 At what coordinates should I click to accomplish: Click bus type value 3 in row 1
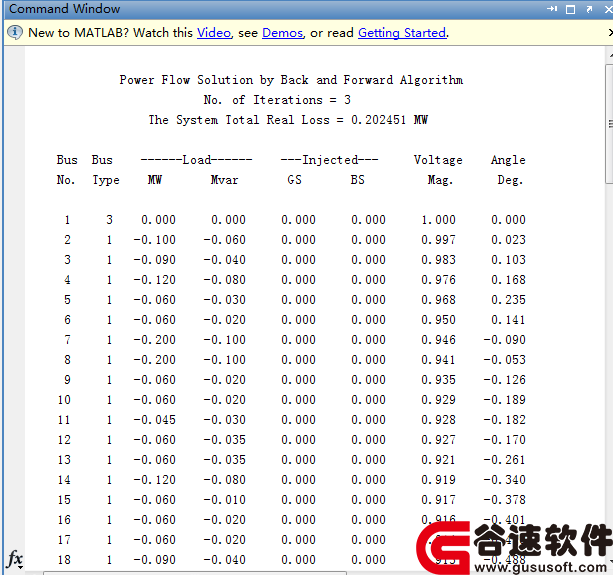109,220
